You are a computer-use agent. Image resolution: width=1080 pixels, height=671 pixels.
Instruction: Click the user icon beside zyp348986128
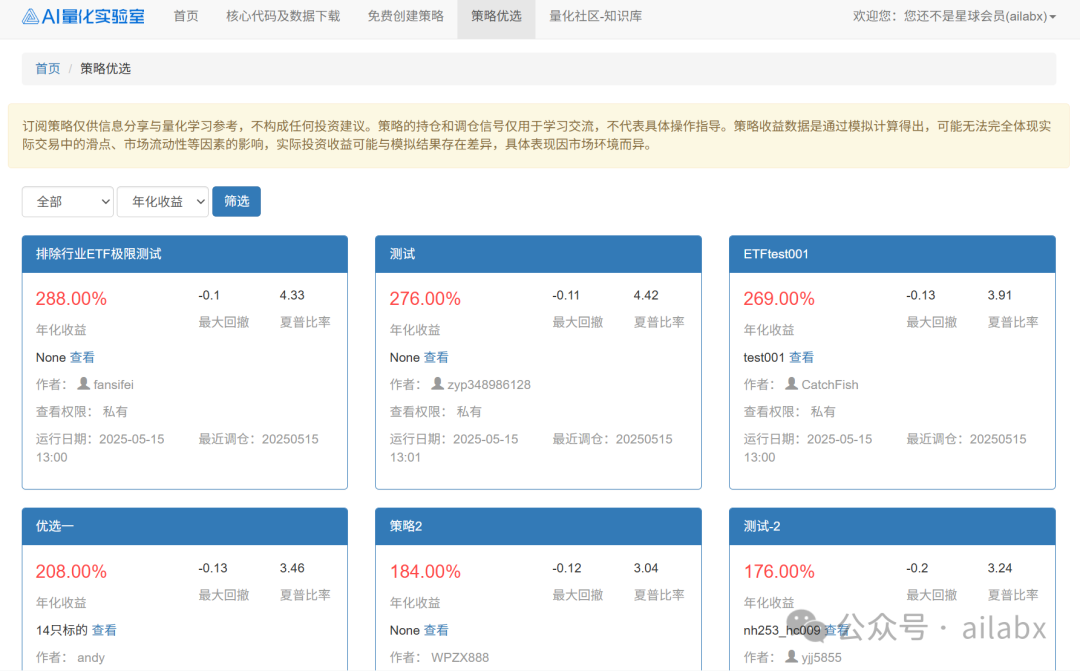coord(437,383)
